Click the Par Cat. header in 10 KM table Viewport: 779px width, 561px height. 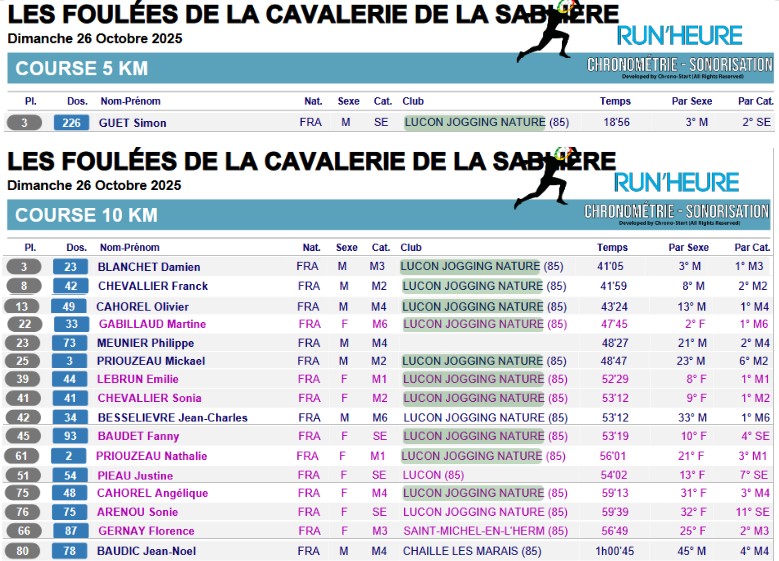(752, 247)
